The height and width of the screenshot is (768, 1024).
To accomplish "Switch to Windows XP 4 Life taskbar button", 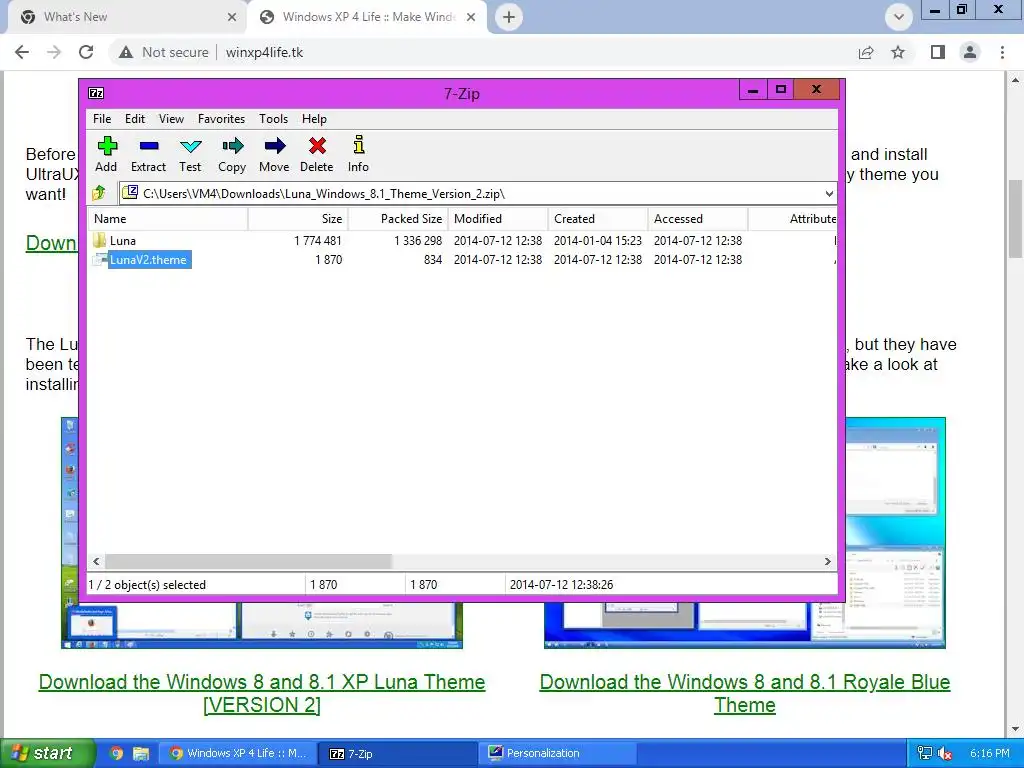I will pyautogui.click(x=239, y=753).
